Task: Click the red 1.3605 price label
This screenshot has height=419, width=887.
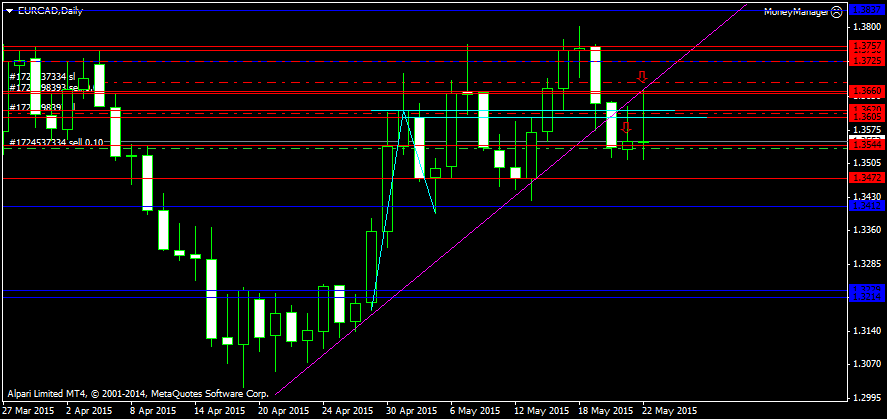Action: [x=867, y=117]
